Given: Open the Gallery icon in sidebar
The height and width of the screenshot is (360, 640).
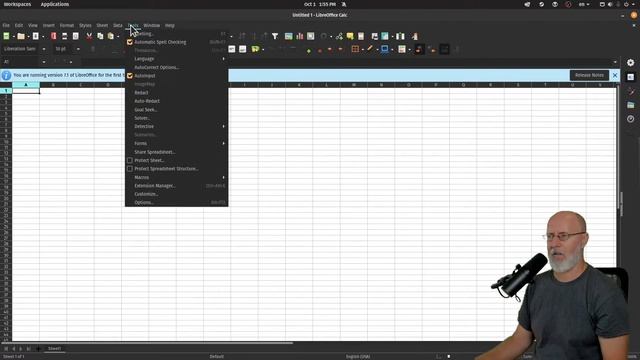Looking at the screenshot, I should click(x=631, y=105).
